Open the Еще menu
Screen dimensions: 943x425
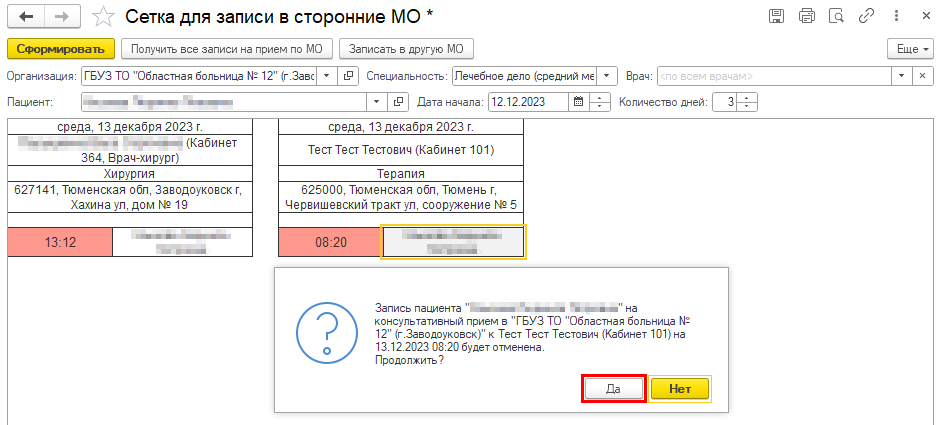pos(912,49)
